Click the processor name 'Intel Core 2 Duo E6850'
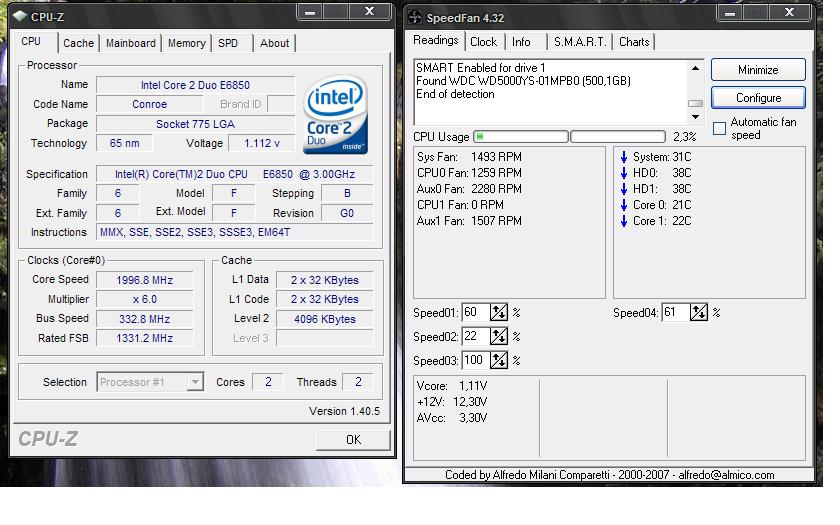The height and width of the screenshot is (525, 840). (x=195, y=85)
